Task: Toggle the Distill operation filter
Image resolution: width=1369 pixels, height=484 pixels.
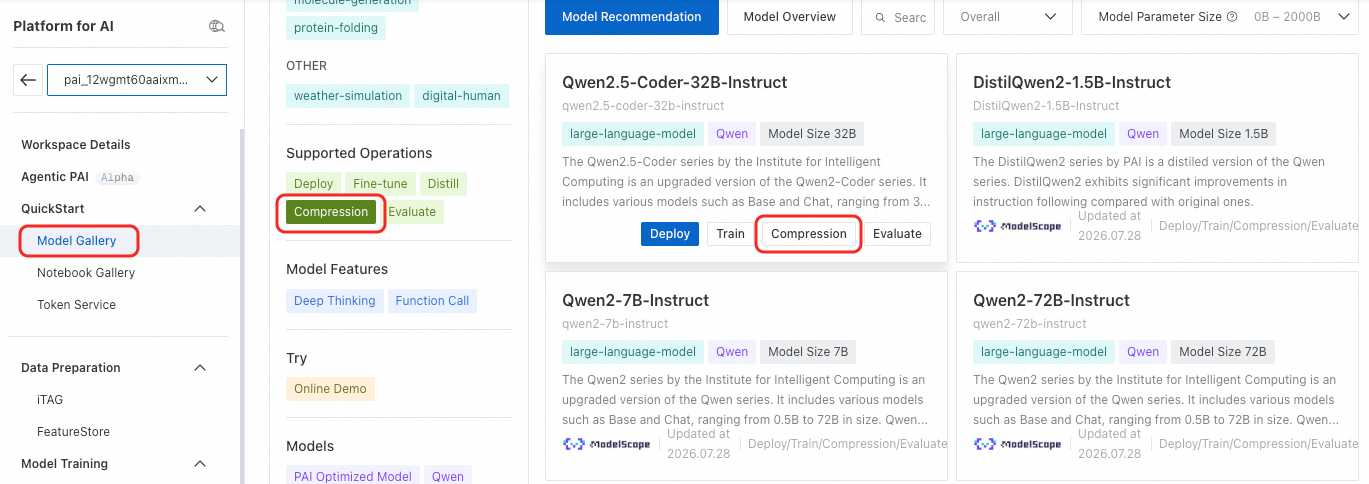Action: click(x=443, y=184)
